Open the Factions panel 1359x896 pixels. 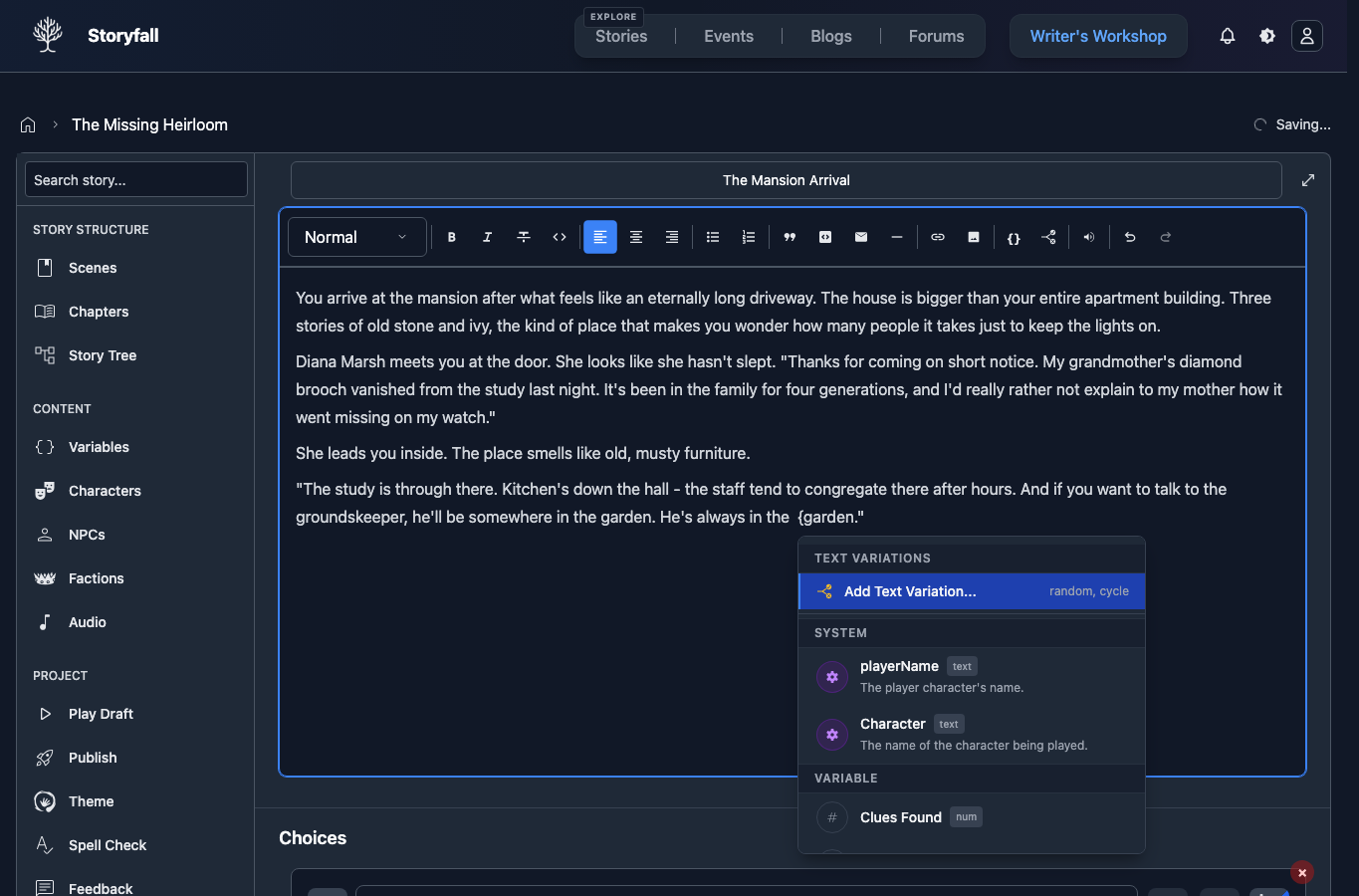point(96,578)
